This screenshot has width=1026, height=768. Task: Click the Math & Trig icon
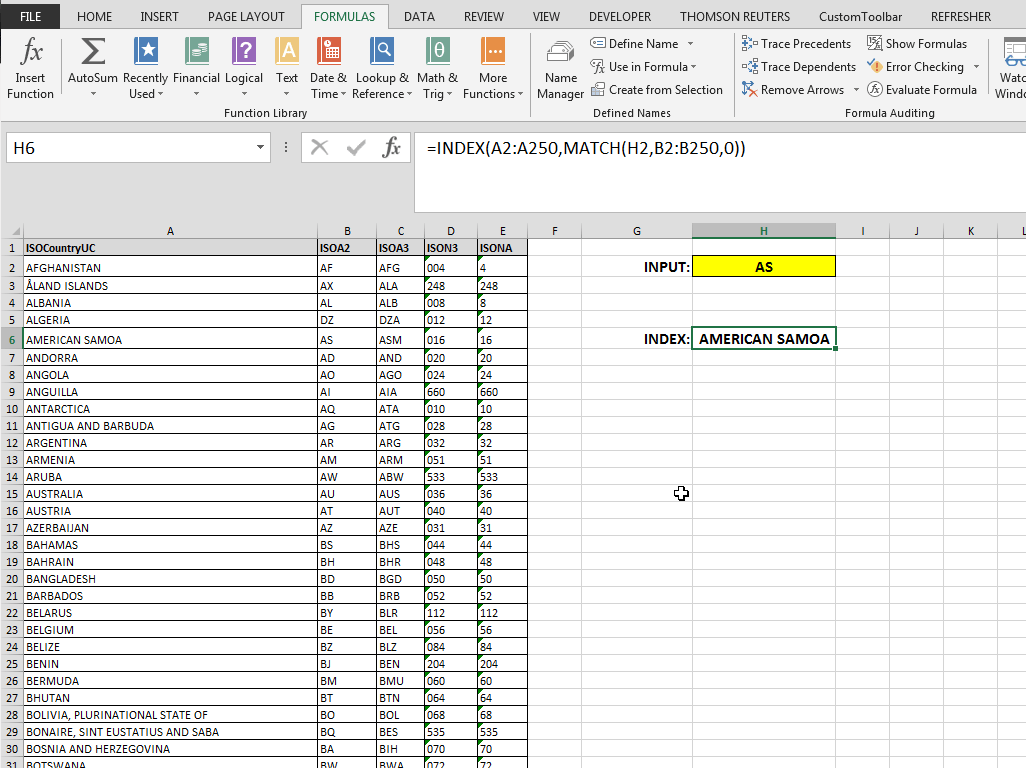[x=437, y=52]
